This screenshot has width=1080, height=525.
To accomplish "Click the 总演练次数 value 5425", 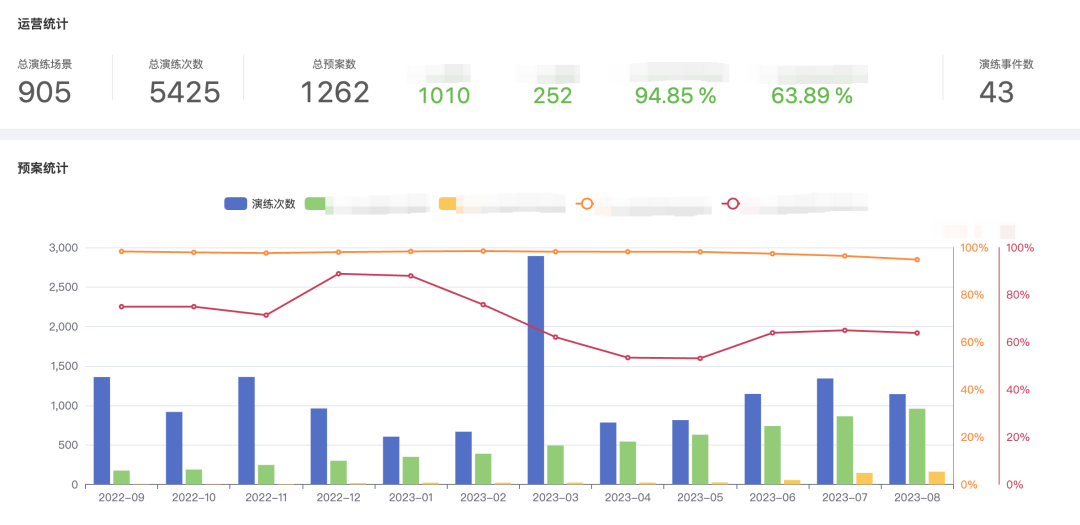I will pyautogui.click(x=185, y=92).
